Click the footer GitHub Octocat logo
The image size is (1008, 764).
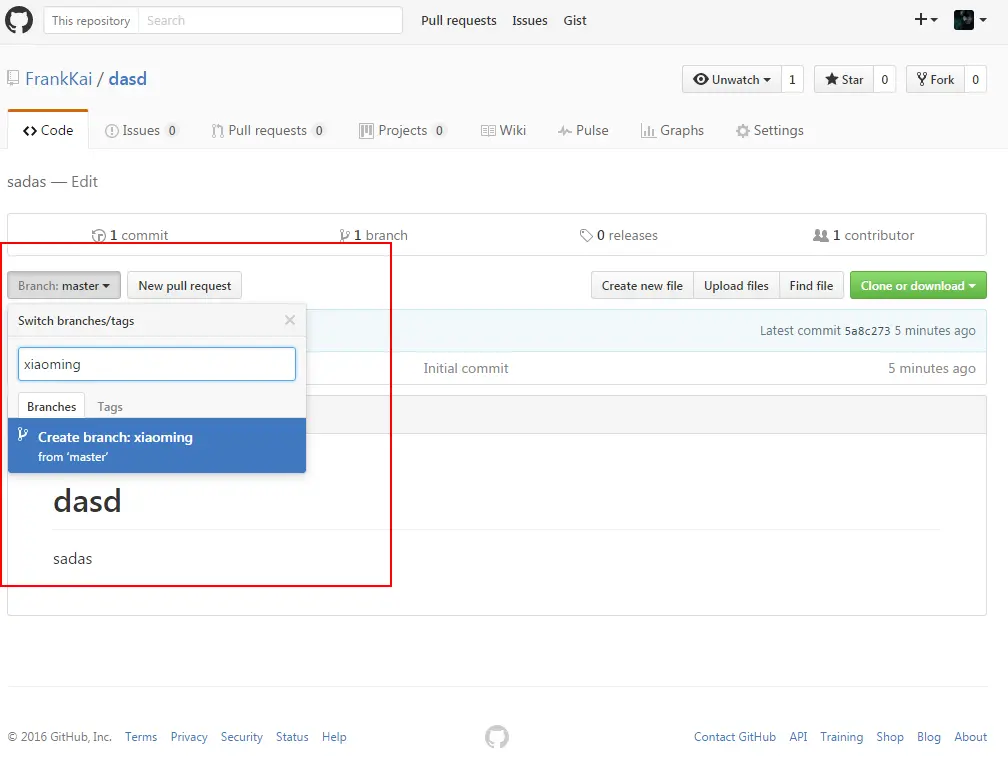(x=497, y=737)
